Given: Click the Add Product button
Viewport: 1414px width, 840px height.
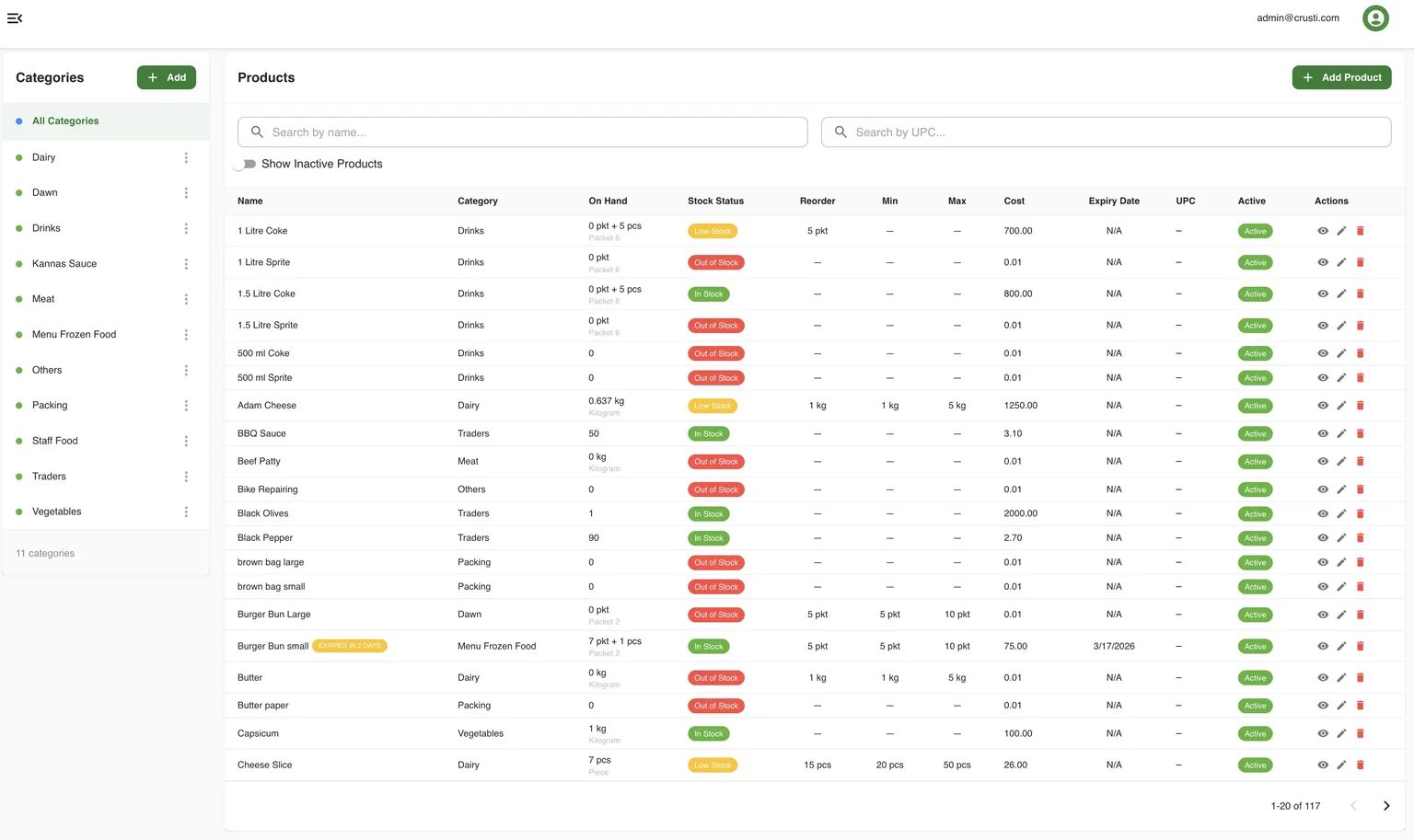Looking at the screenshot, I should point(1341,77).
